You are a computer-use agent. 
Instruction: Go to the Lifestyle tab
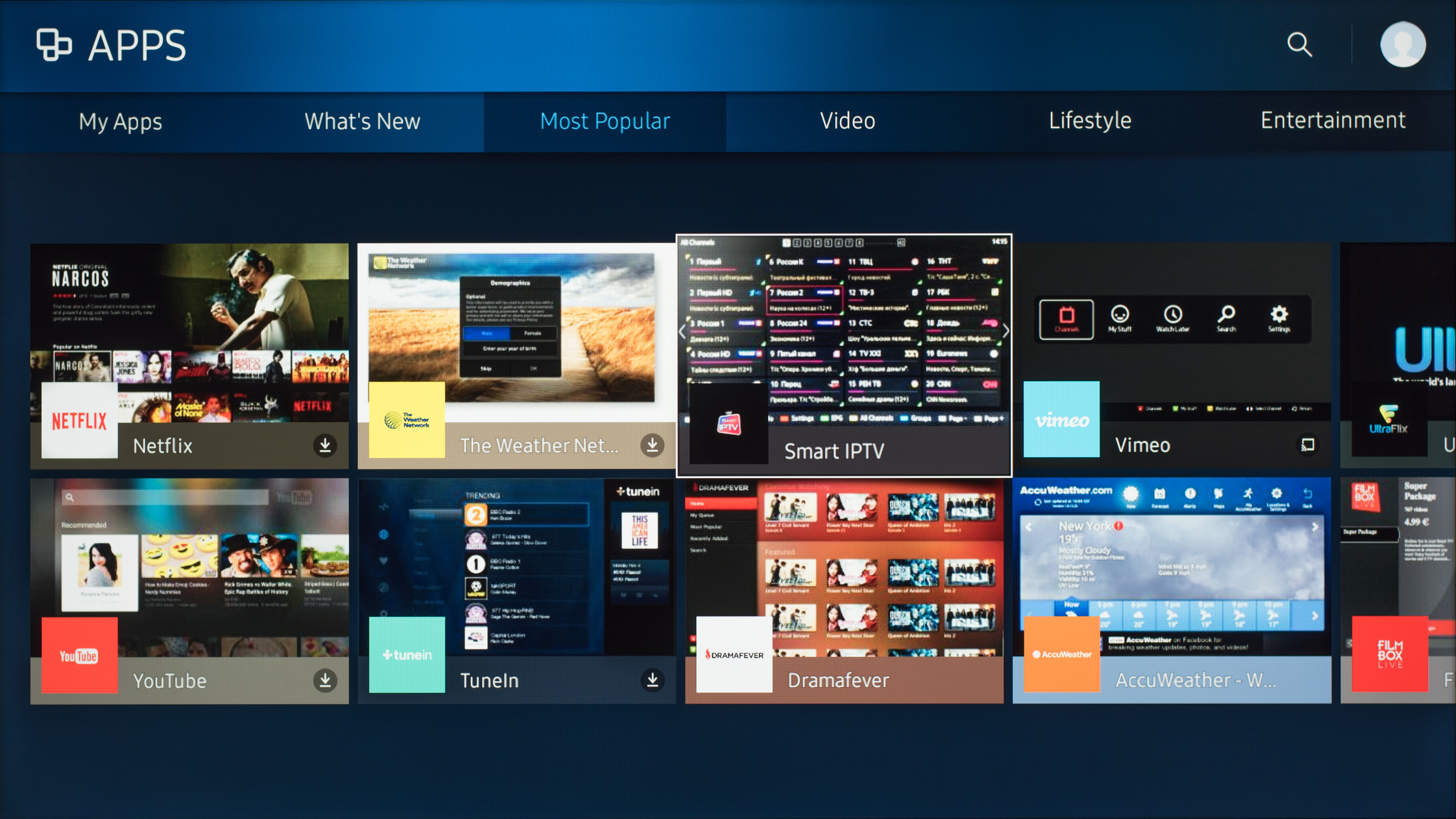[x=1090, y=121]
